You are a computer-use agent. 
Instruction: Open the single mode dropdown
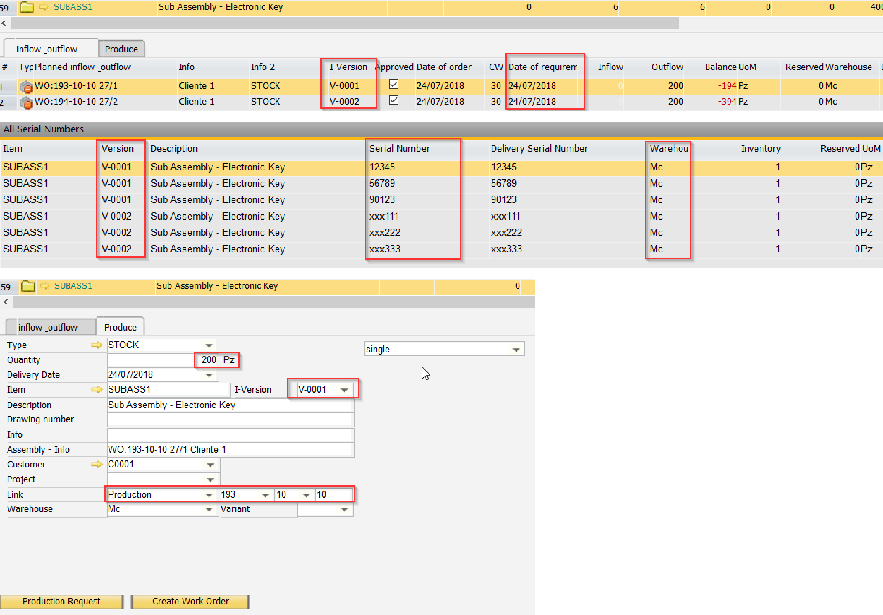(516, 349)
